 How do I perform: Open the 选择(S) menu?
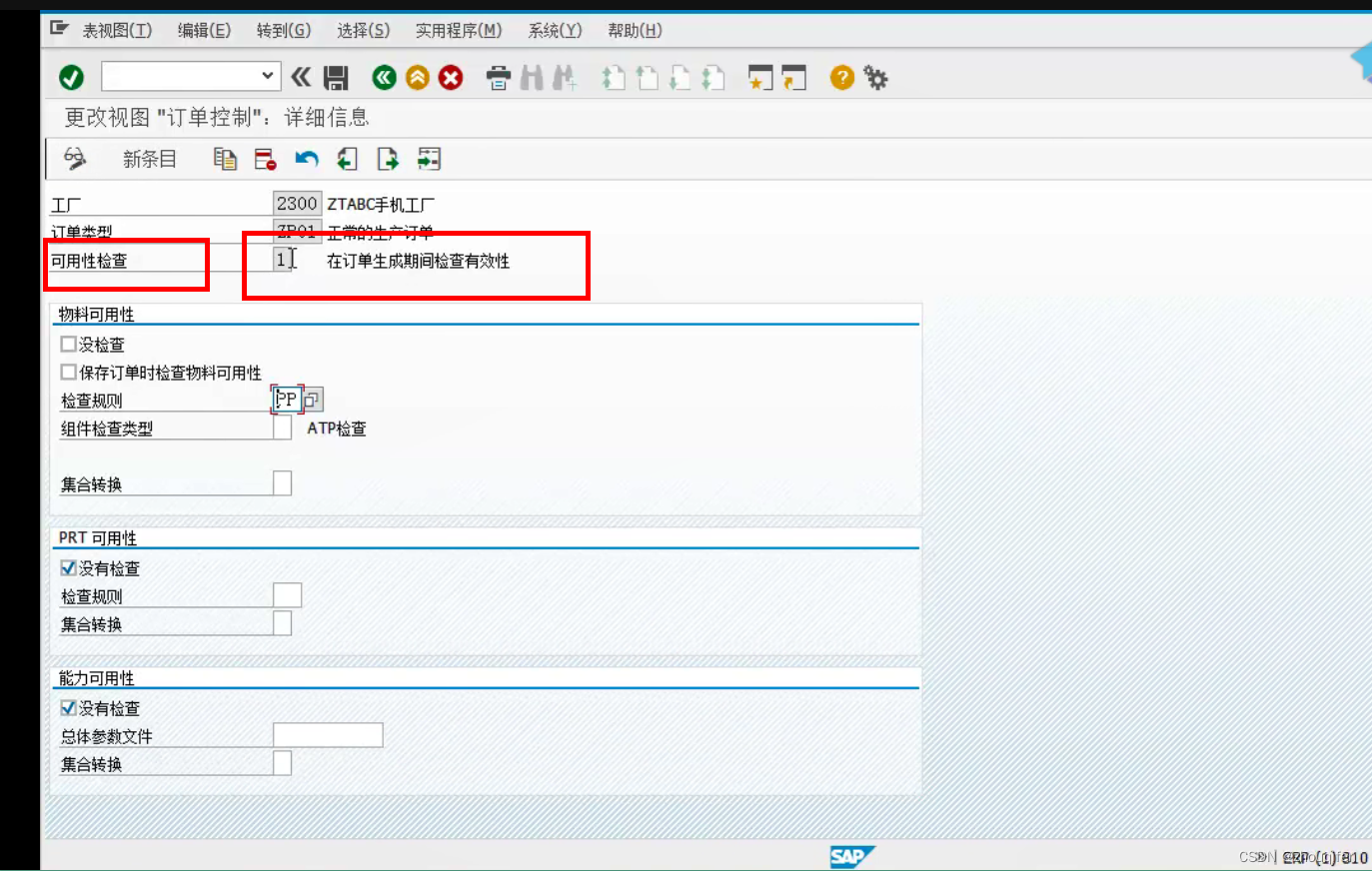(364, 30)
